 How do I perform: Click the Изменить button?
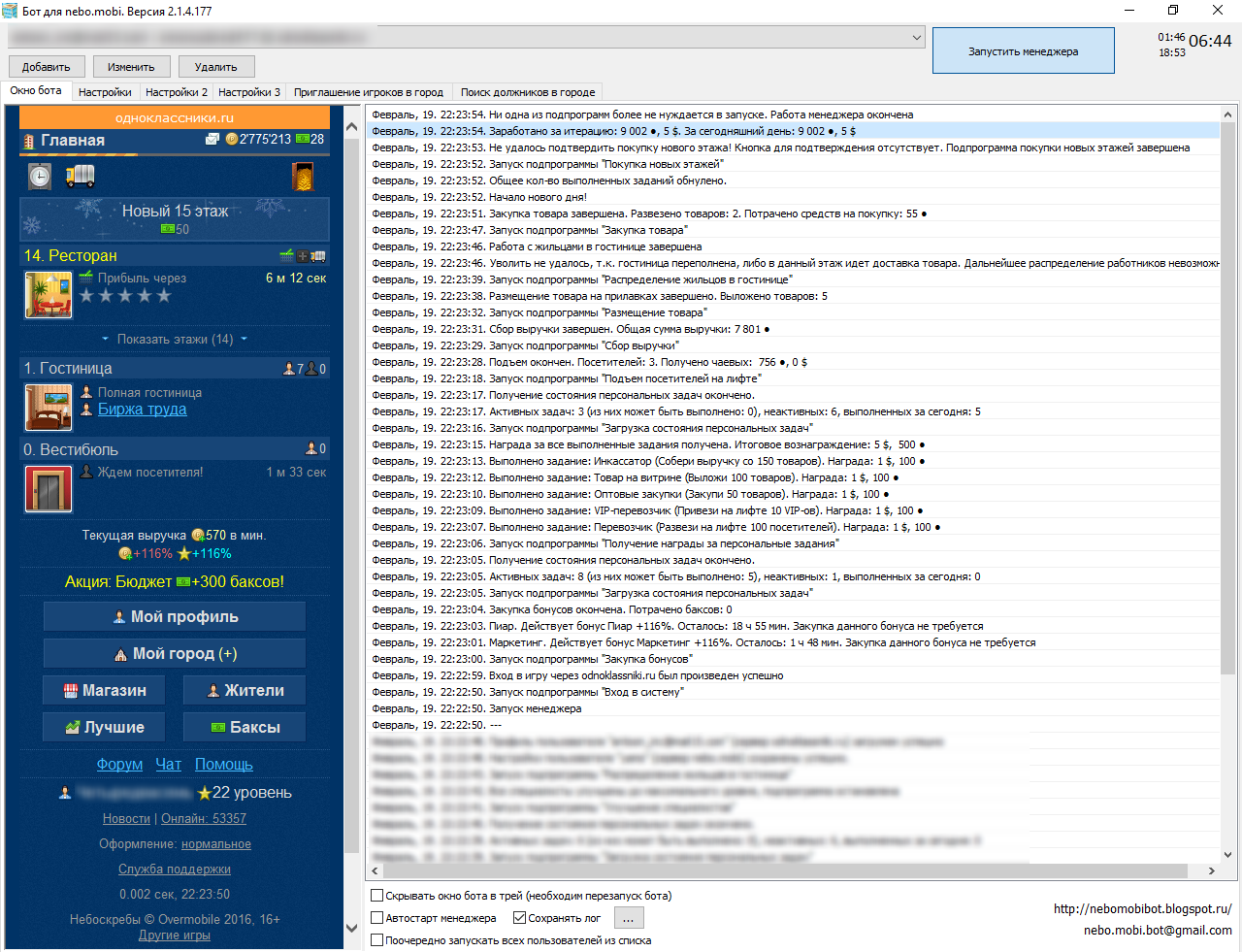click(131, 67)
